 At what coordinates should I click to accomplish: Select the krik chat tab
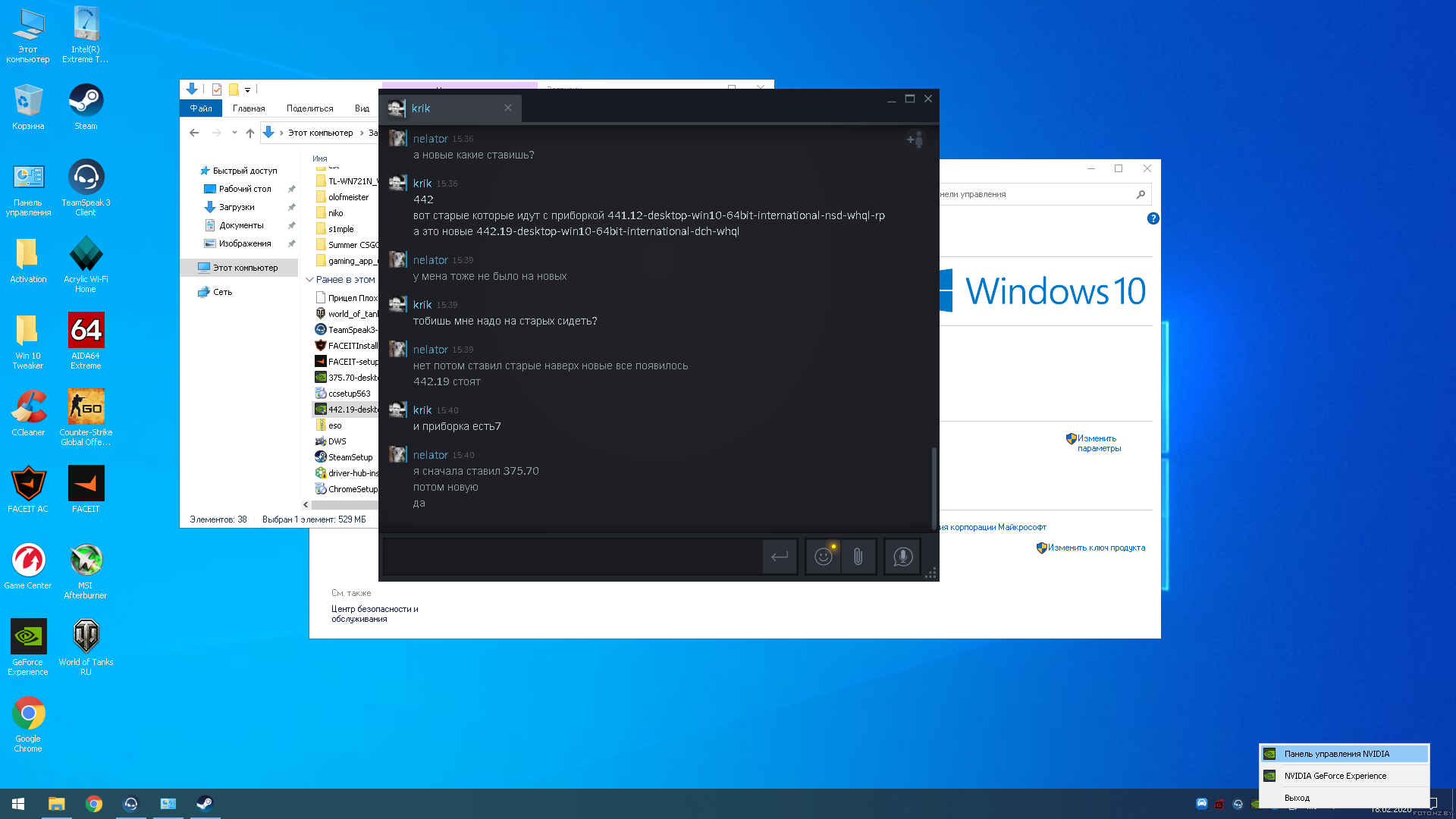pyautogui.click(x=450, y=108)
